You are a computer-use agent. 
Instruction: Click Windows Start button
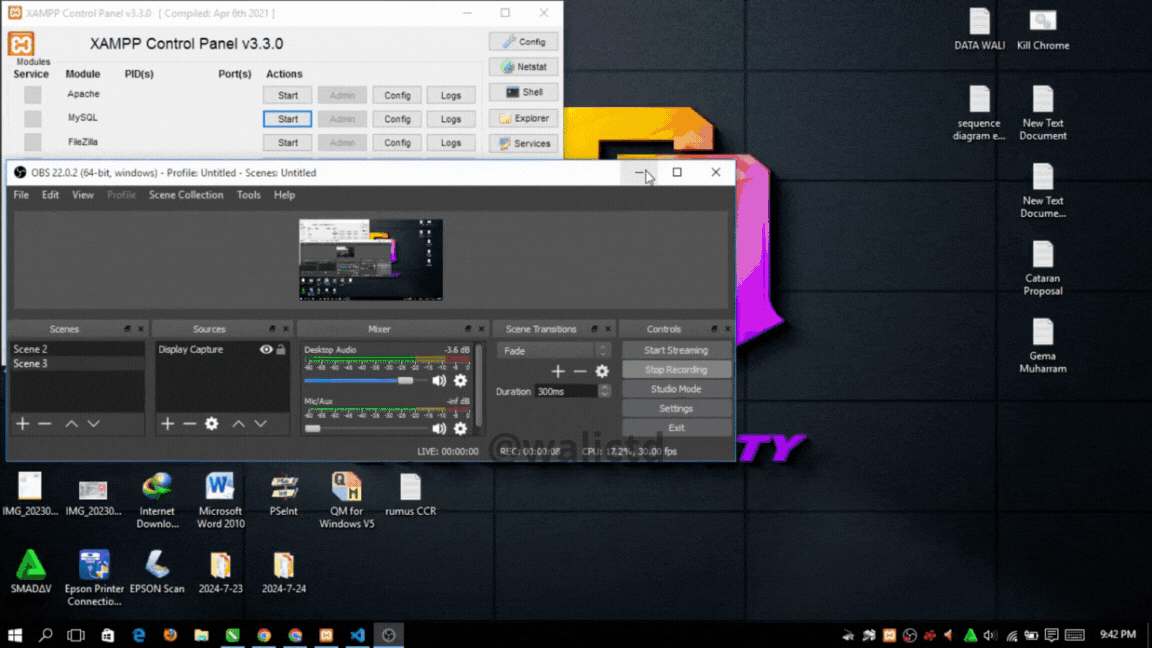click(x=15, y=635)
